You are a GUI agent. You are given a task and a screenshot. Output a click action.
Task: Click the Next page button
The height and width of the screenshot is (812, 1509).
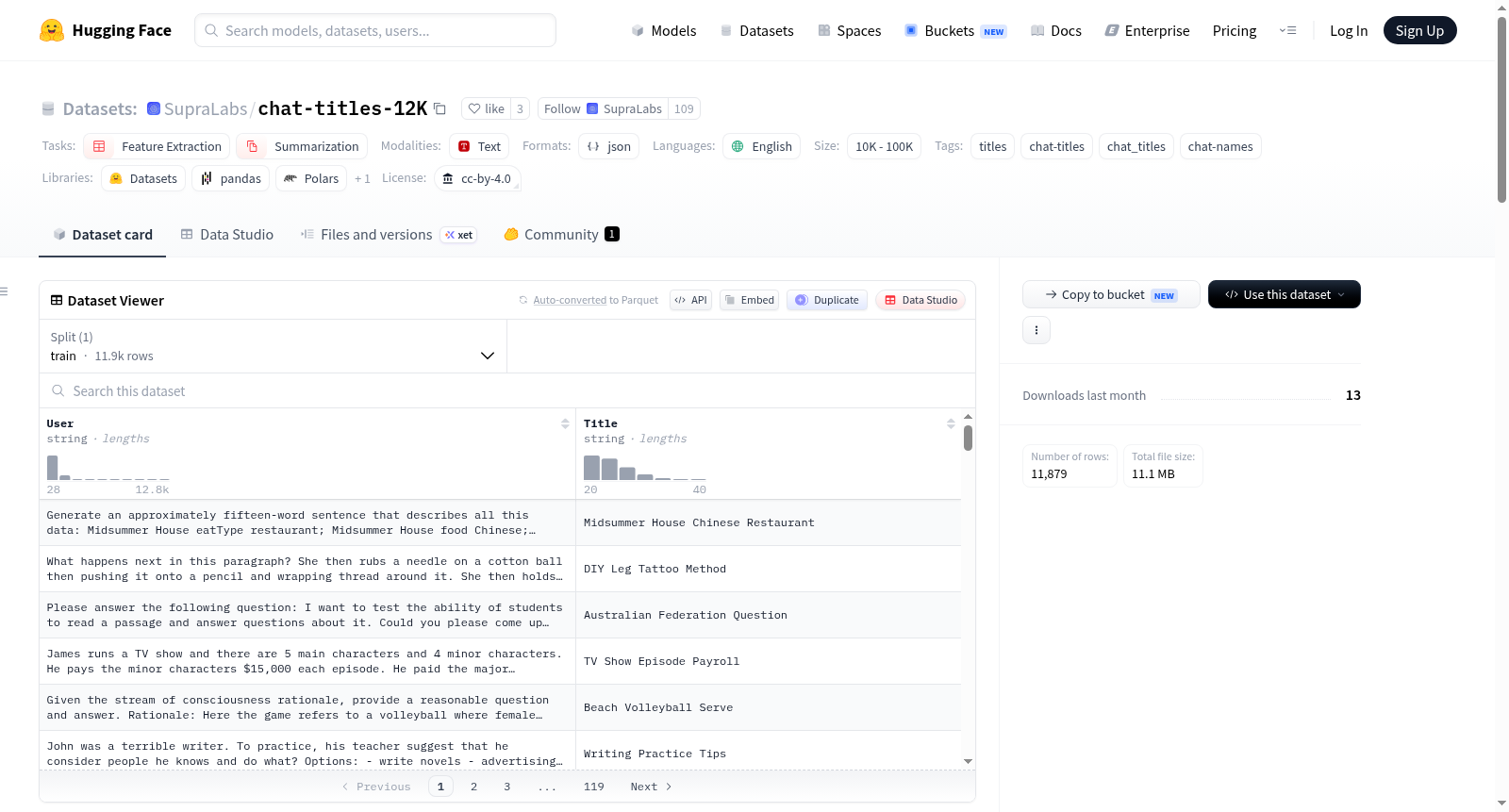651,787
